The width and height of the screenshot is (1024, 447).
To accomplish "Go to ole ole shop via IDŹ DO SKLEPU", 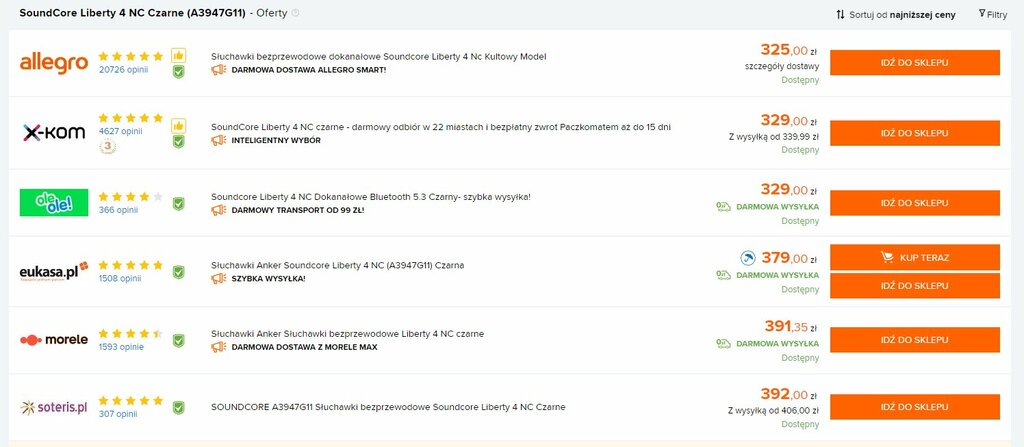I will [914, 203].
